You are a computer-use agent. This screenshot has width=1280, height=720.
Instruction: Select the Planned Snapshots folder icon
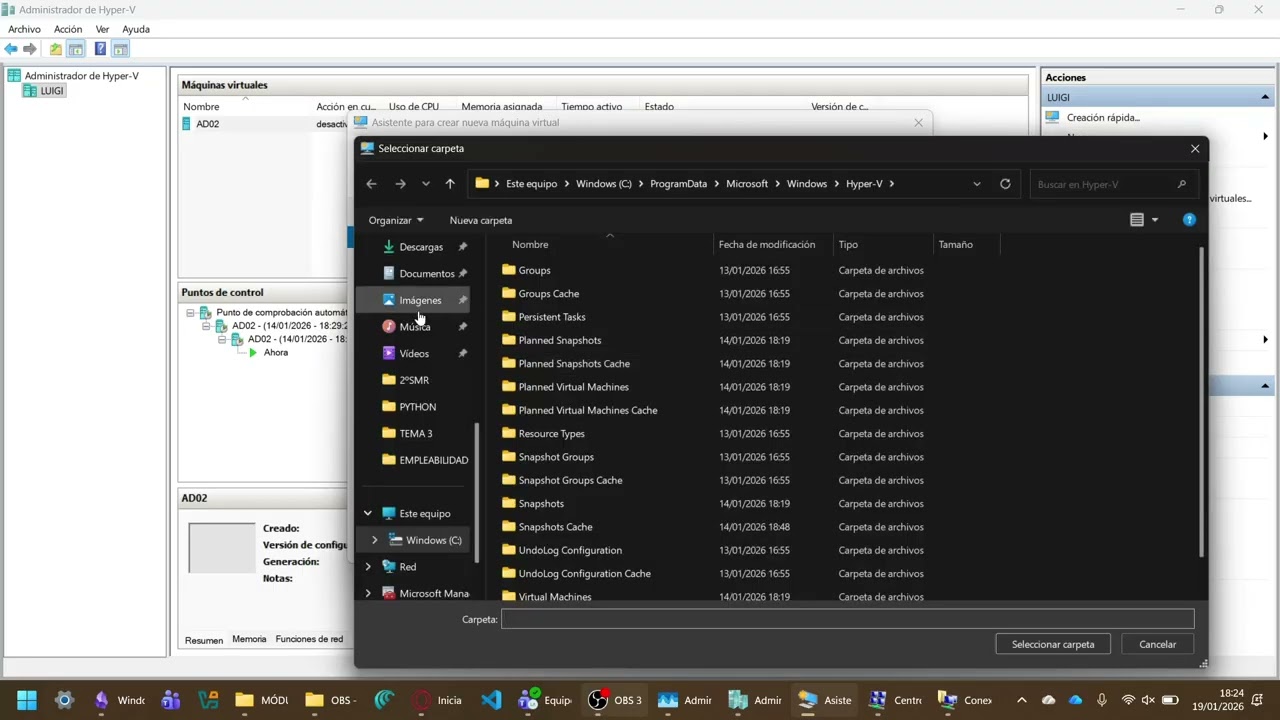509,340
